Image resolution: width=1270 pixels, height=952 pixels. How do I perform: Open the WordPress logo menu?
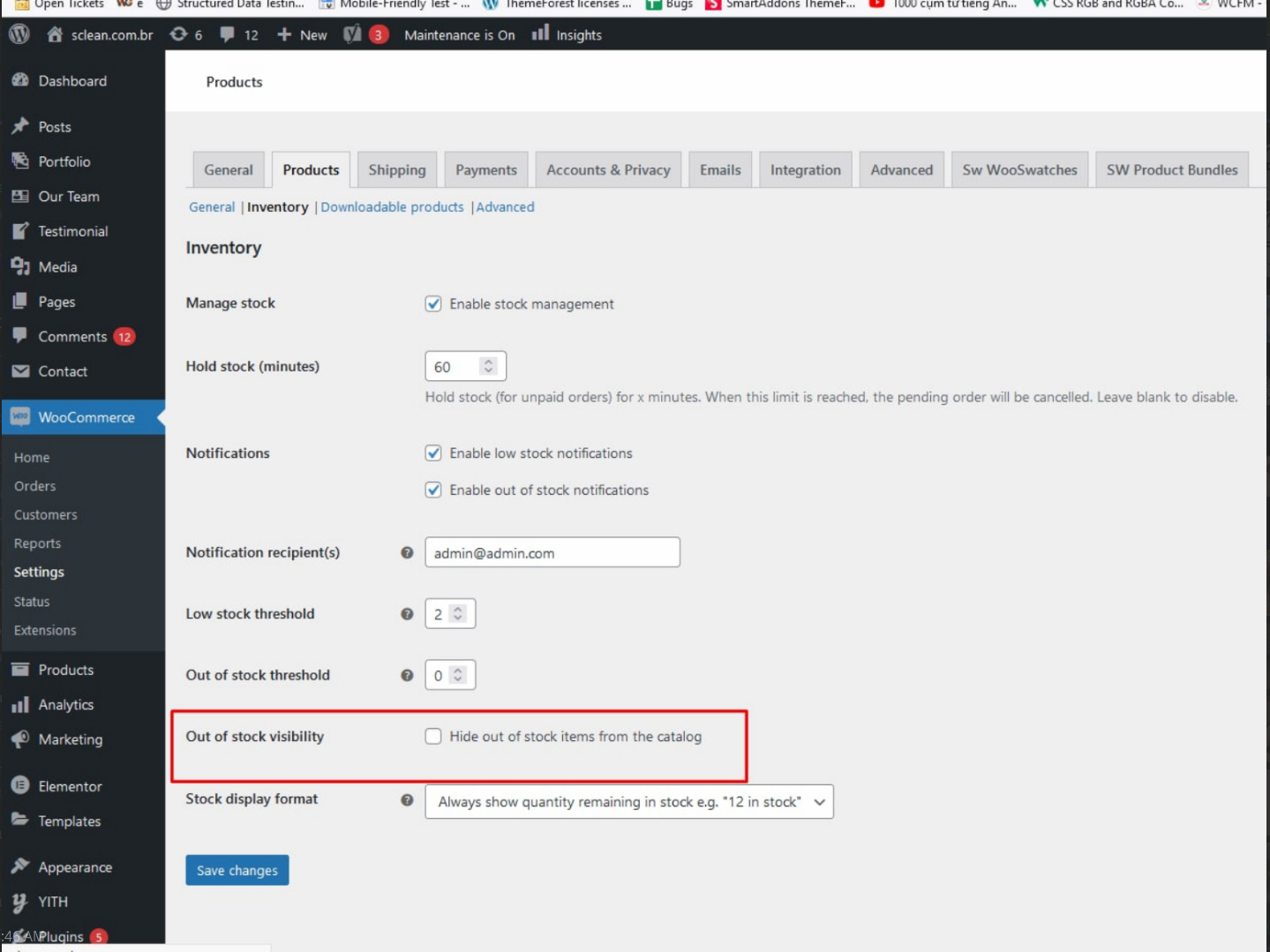(x=19, y=34)
